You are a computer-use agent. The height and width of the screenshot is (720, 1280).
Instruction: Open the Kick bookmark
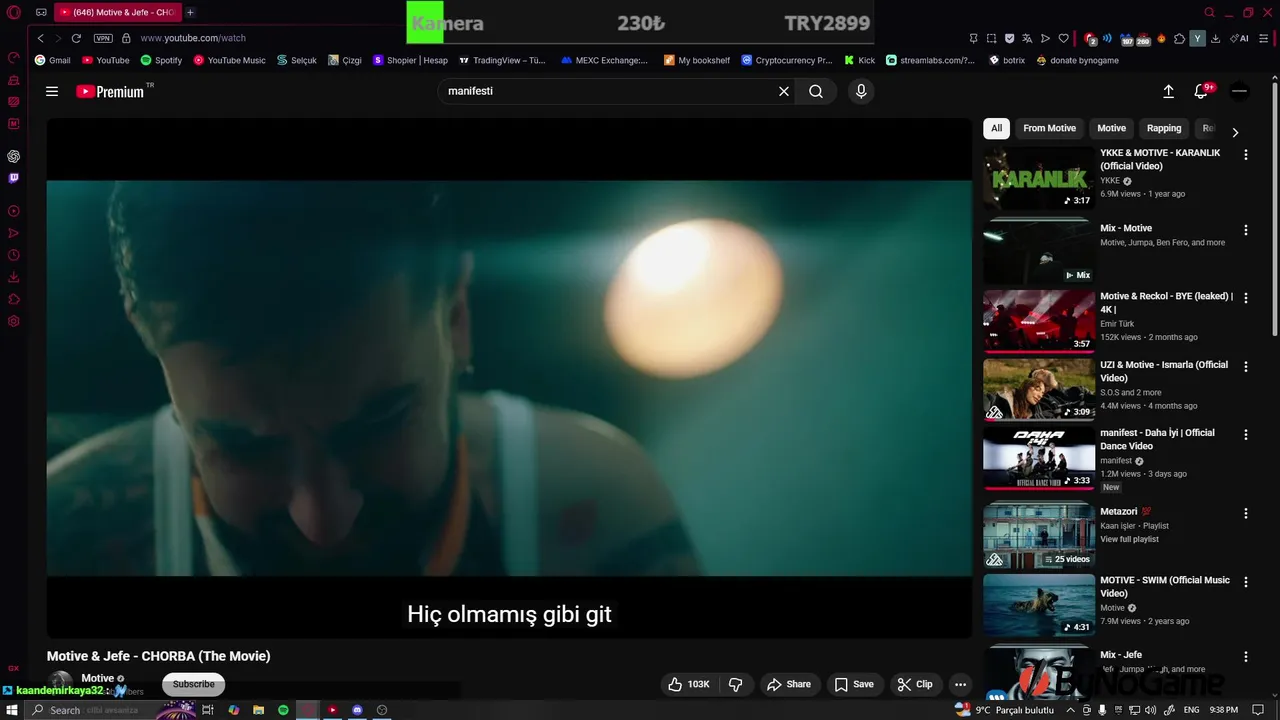click(859, 60)
